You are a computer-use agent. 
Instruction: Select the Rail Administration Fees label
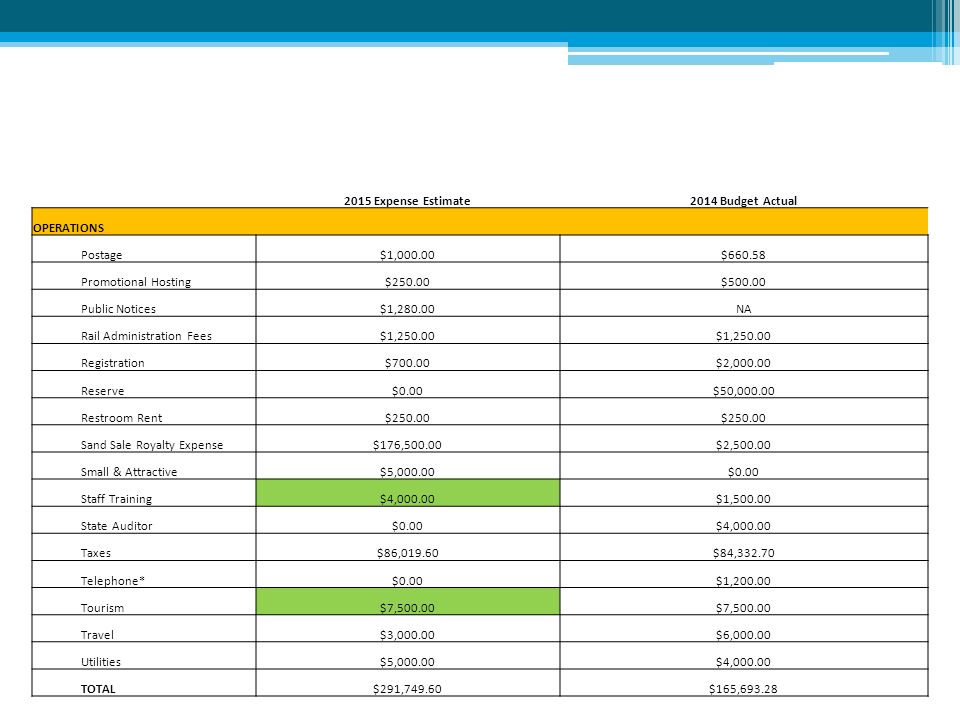[146, 336]
